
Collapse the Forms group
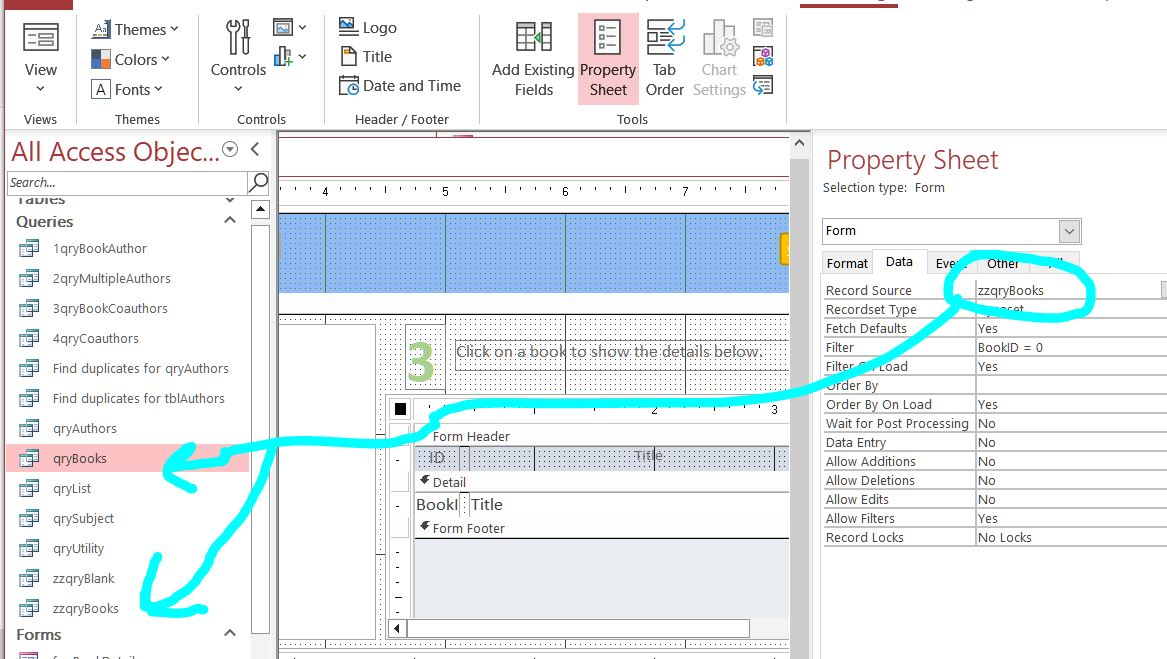[230, 633]
